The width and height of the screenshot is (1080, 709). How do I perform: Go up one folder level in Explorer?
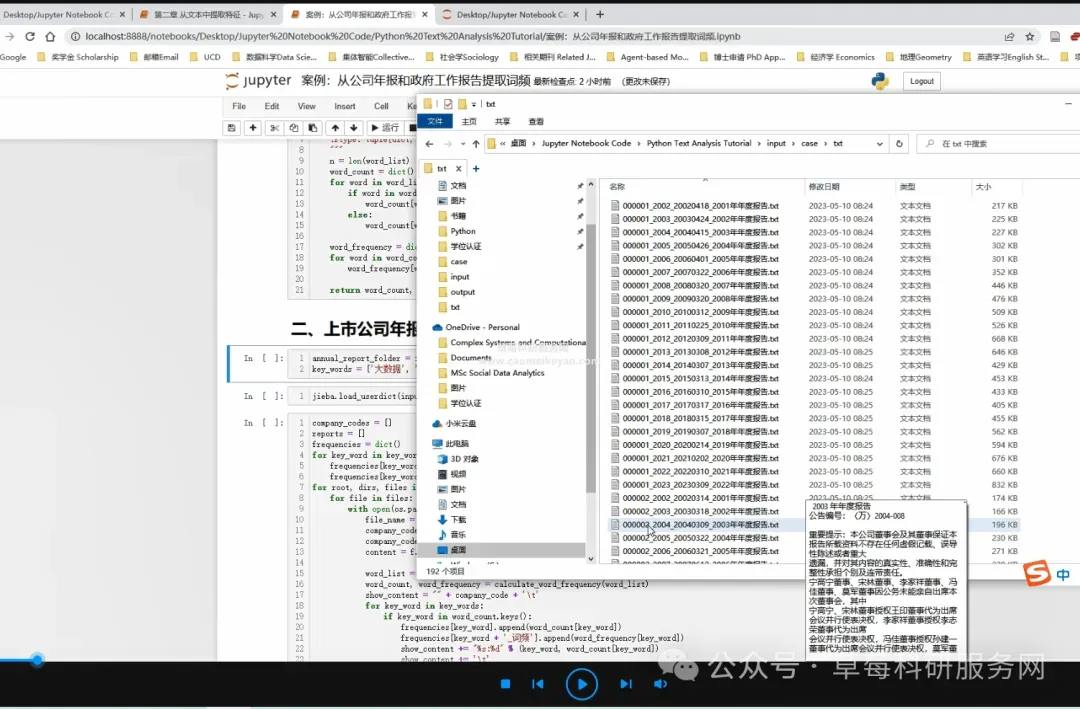476,143
